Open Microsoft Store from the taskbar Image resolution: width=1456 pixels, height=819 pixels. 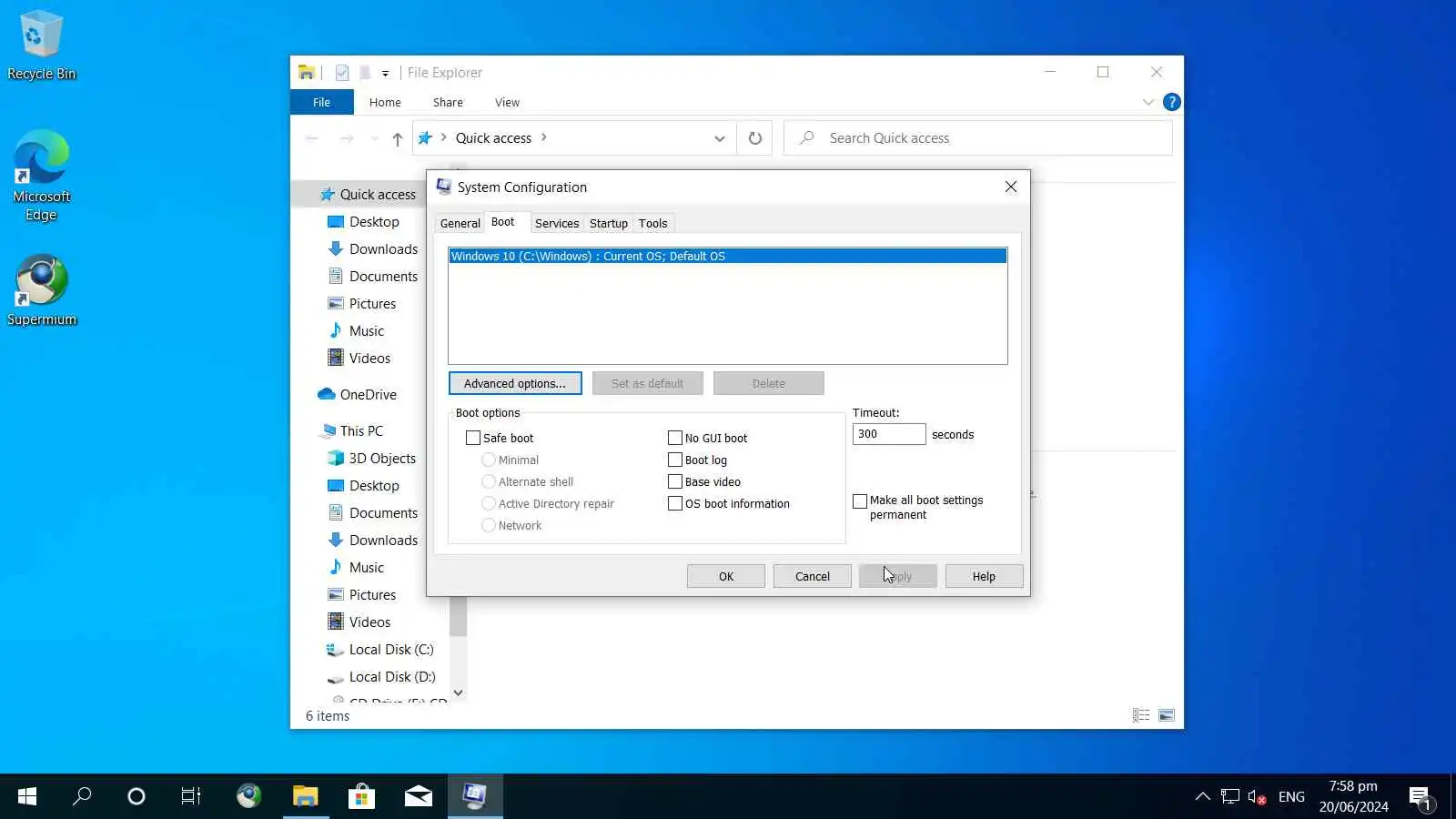pos(361,796)
